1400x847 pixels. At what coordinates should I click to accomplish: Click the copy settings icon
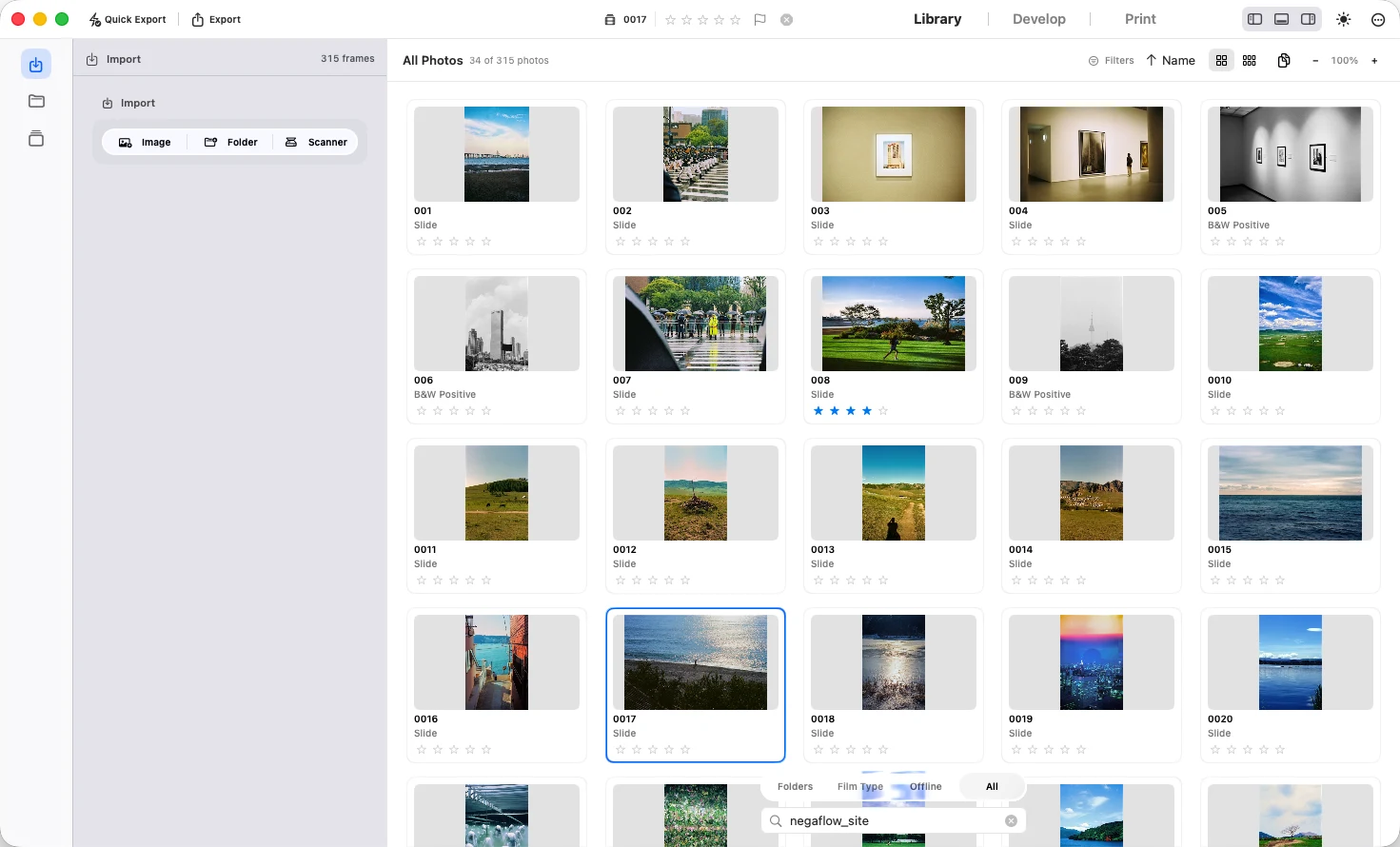tap(1284, 60)
